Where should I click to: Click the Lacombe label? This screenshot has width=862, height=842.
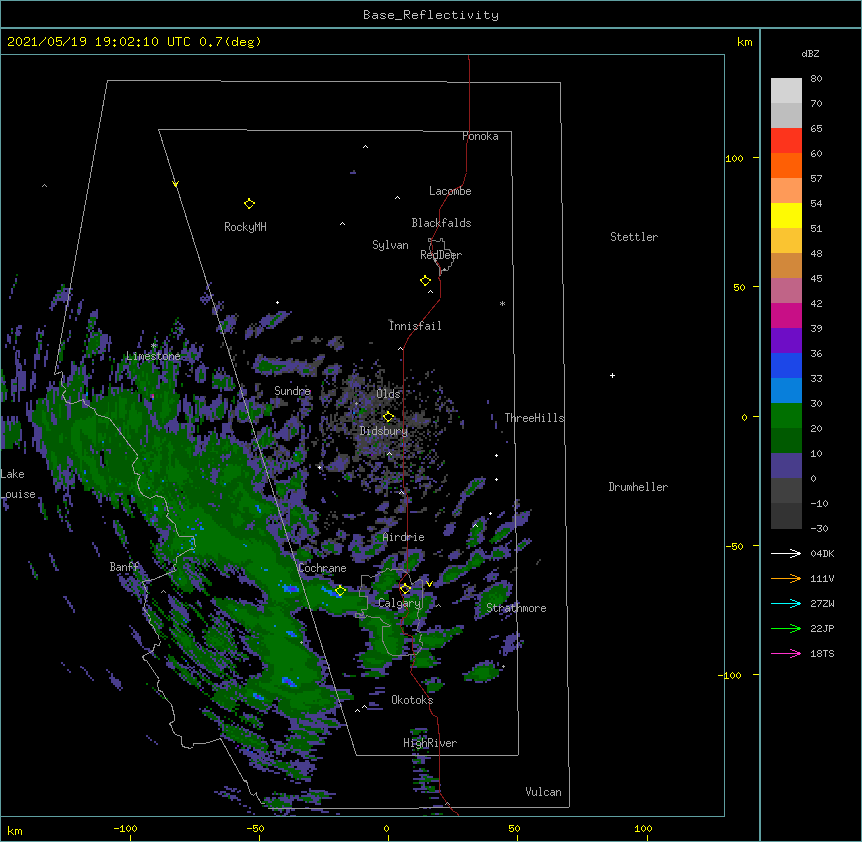coord(450,191)
